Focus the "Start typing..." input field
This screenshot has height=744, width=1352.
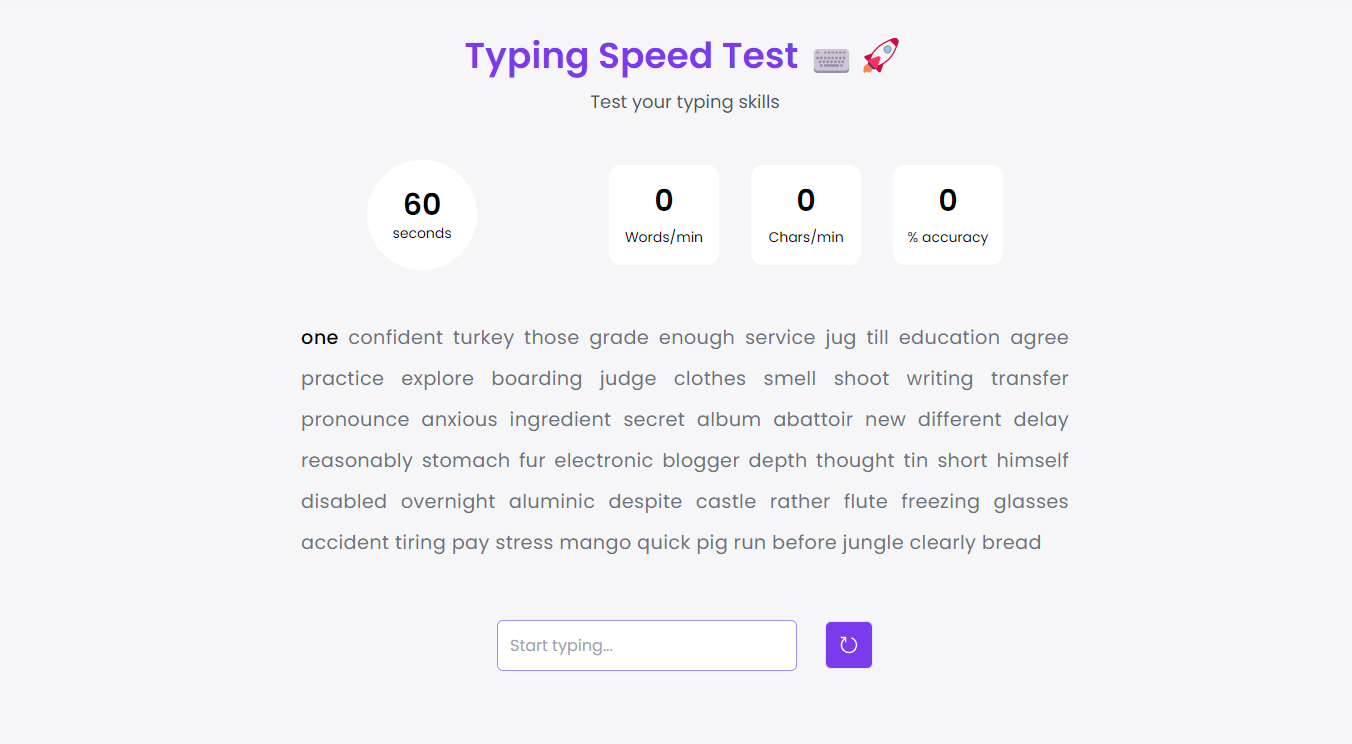[646, 645]
